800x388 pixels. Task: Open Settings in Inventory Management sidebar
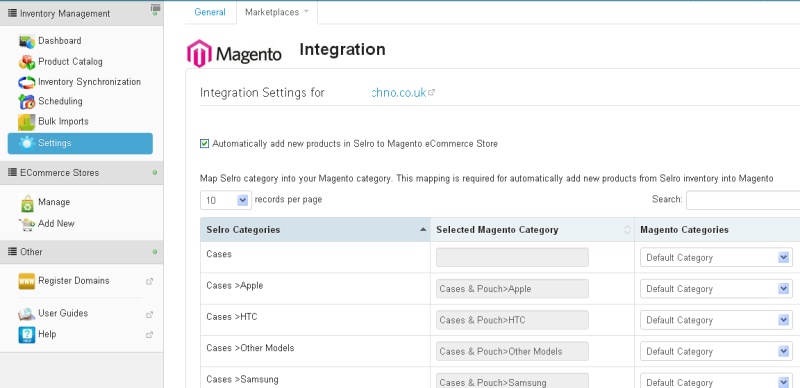pyautogui.click(x=80, y=143)
